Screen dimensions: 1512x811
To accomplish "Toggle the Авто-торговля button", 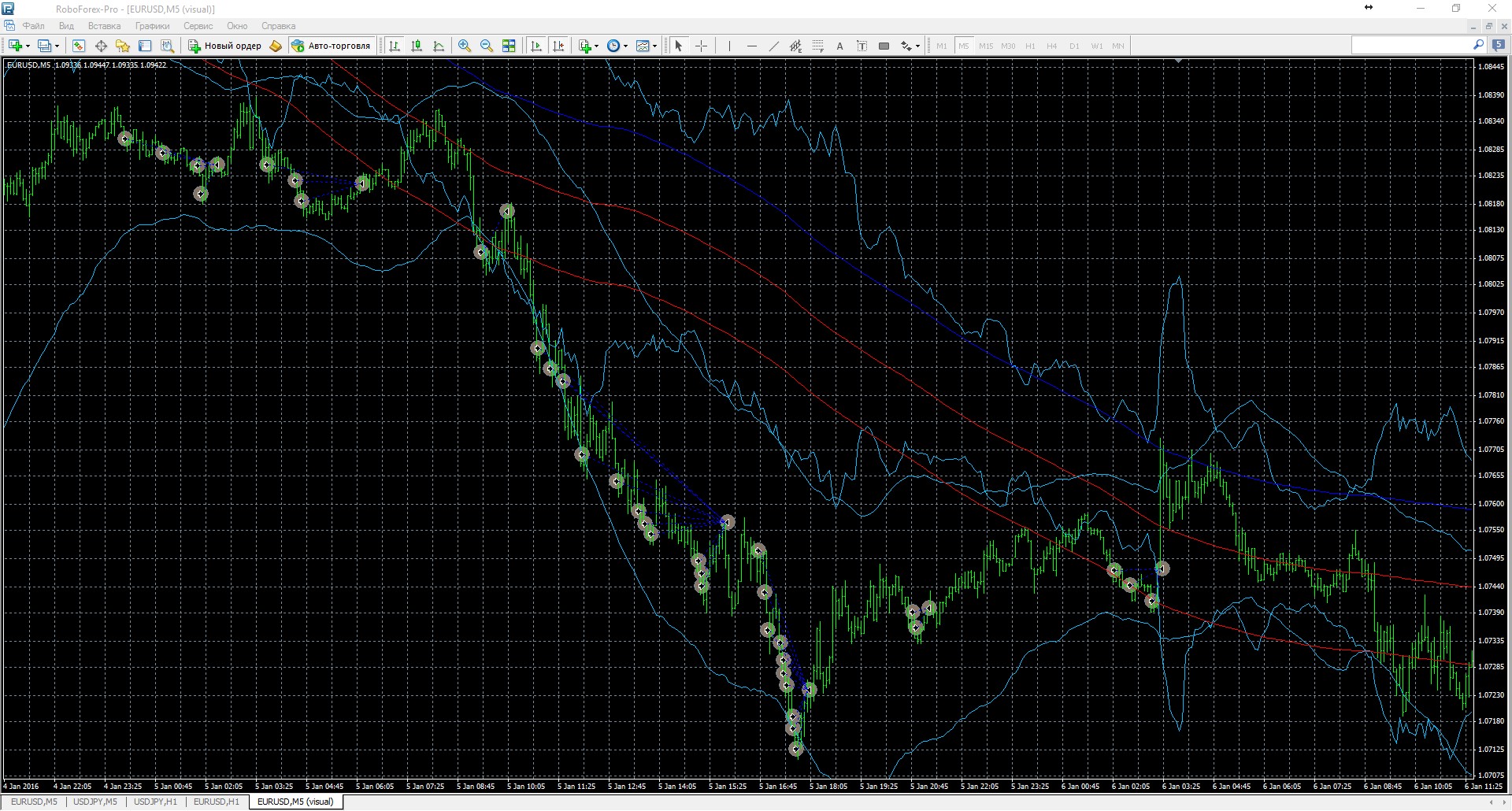I will [x=331, y=46].
